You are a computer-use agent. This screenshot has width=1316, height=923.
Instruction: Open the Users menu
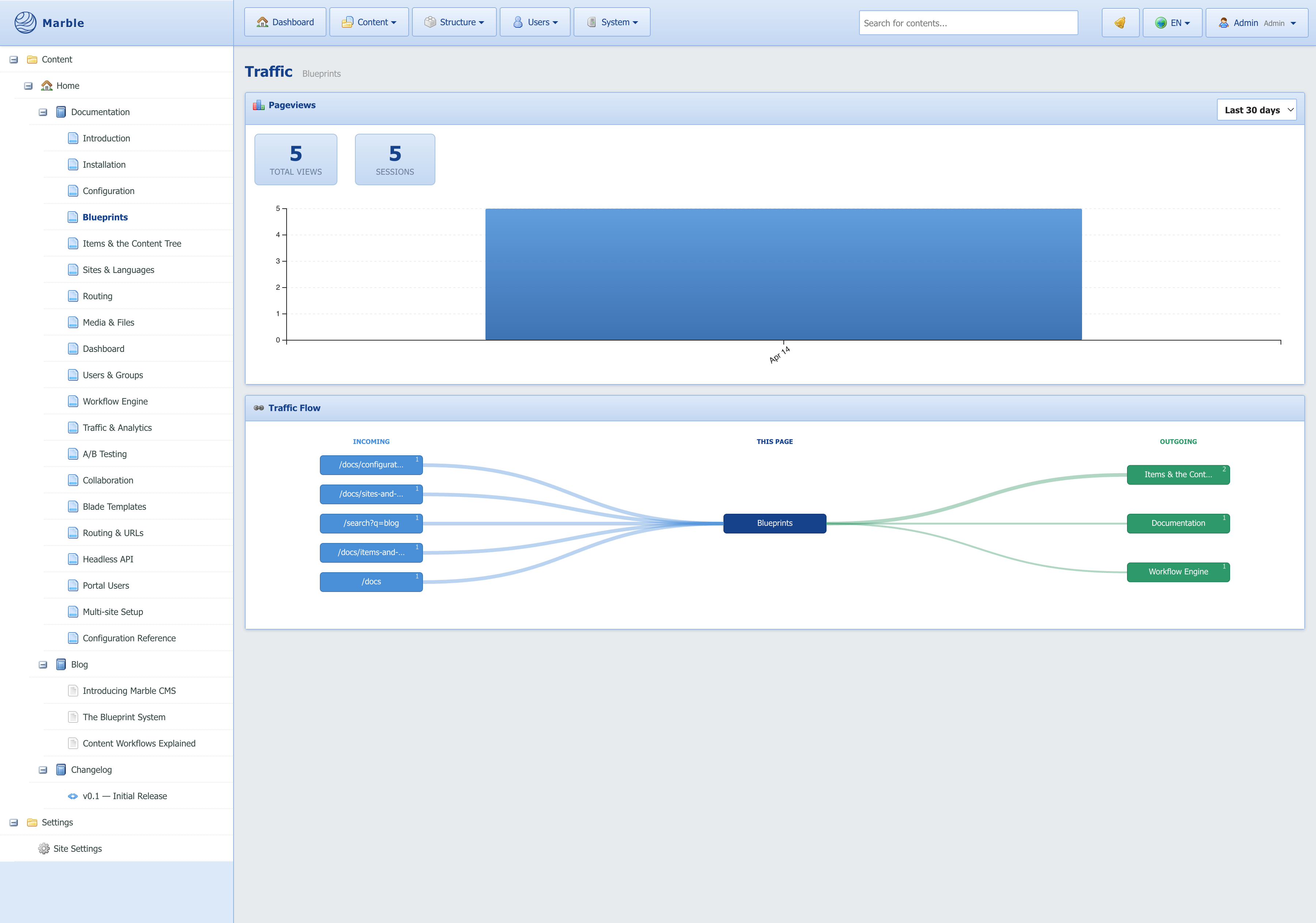tap(534, 22)
